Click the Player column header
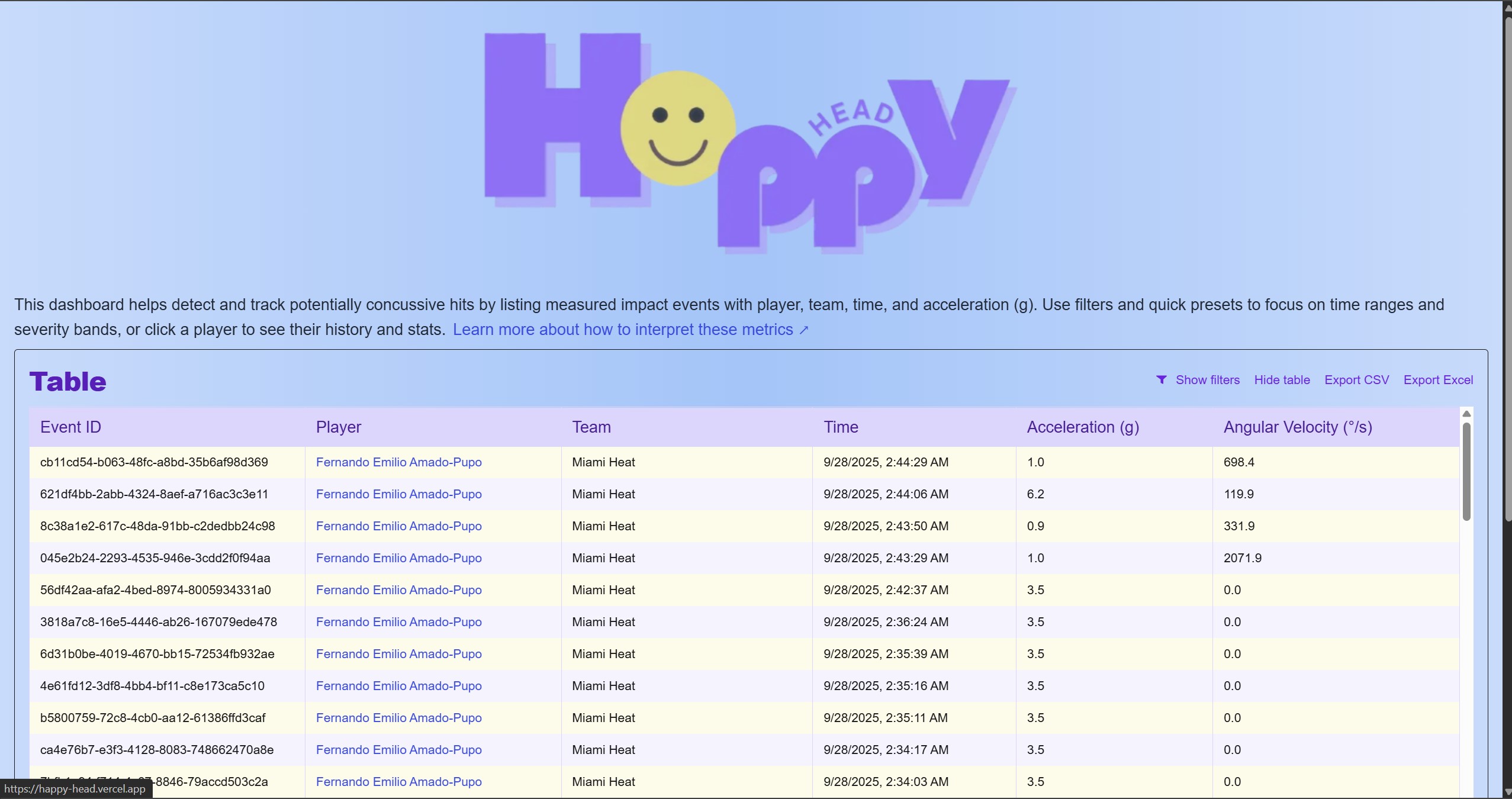This screenshot has height=799, width=1512. (339, 427)
